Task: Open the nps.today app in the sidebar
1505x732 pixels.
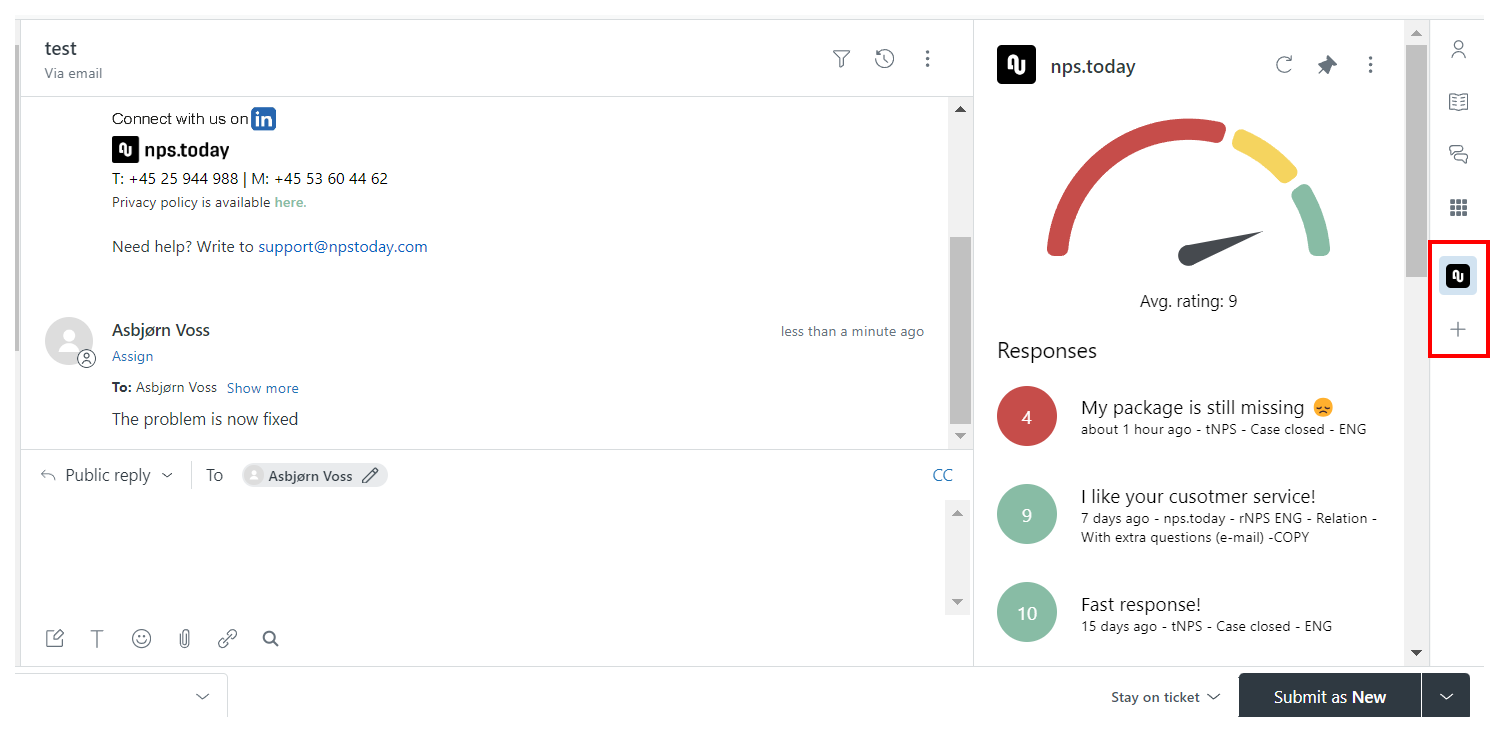Action: tap(1458, 274)
